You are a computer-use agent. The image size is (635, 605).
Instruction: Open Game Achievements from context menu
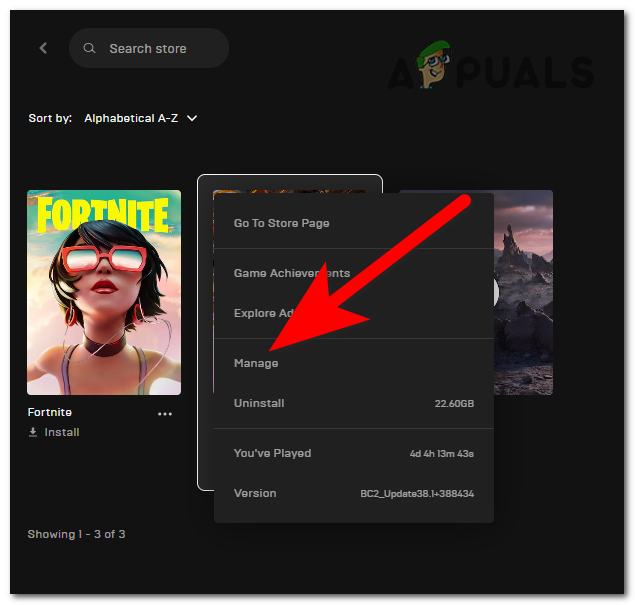point(354,273)
